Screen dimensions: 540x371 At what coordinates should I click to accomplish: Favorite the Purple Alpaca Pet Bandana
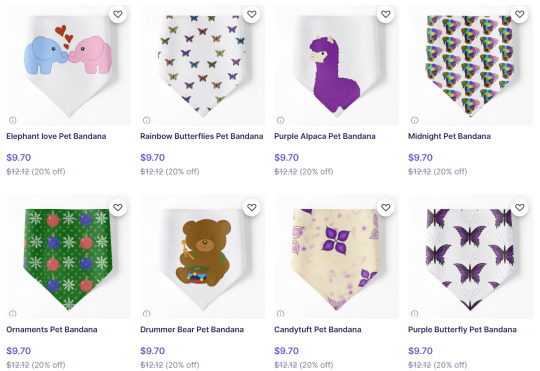click(386, 14)
